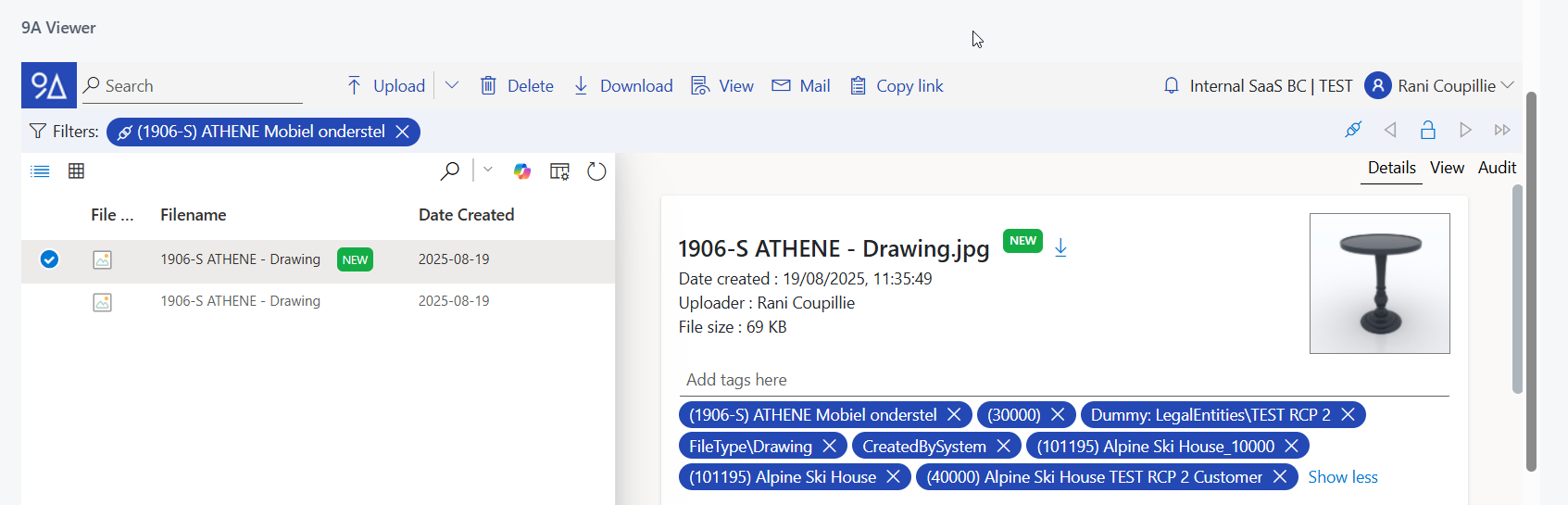The width and height of the screenshot is (1568, 505).
Task: Expand the Upload dropdown arrow
Action: (x=452, y=85)
